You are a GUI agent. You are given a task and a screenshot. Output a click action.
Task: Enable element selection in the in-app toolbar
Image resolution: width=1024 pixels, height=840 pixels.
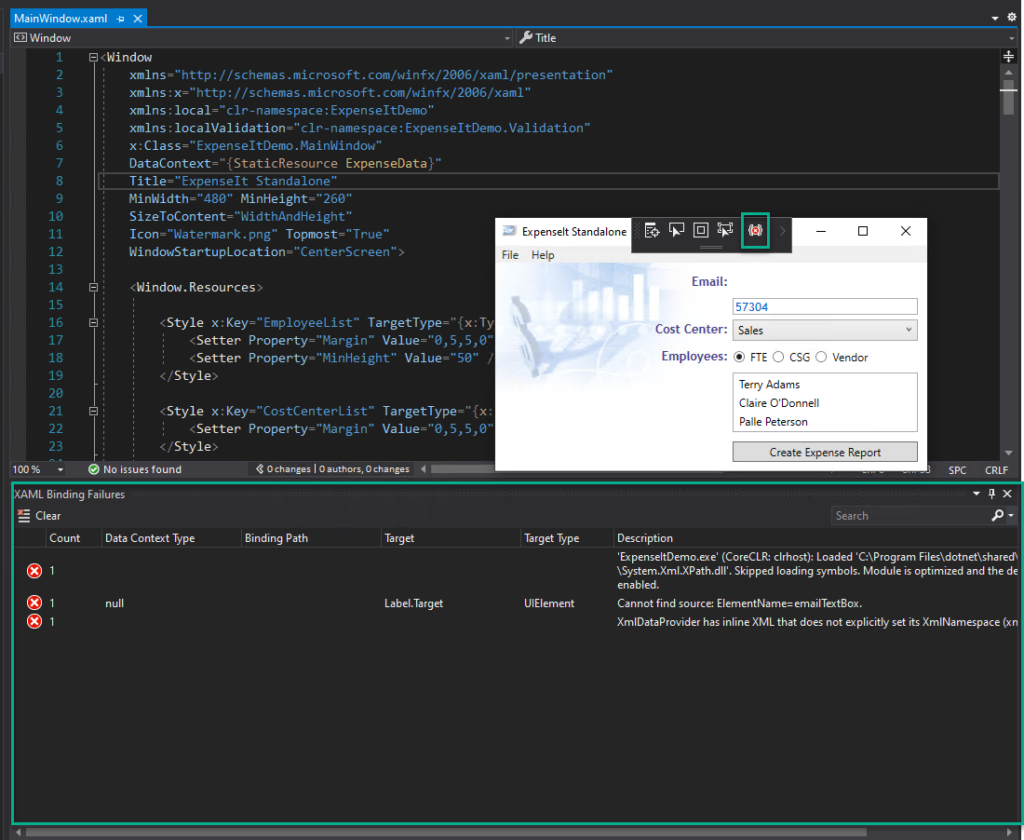coord(677,230)
